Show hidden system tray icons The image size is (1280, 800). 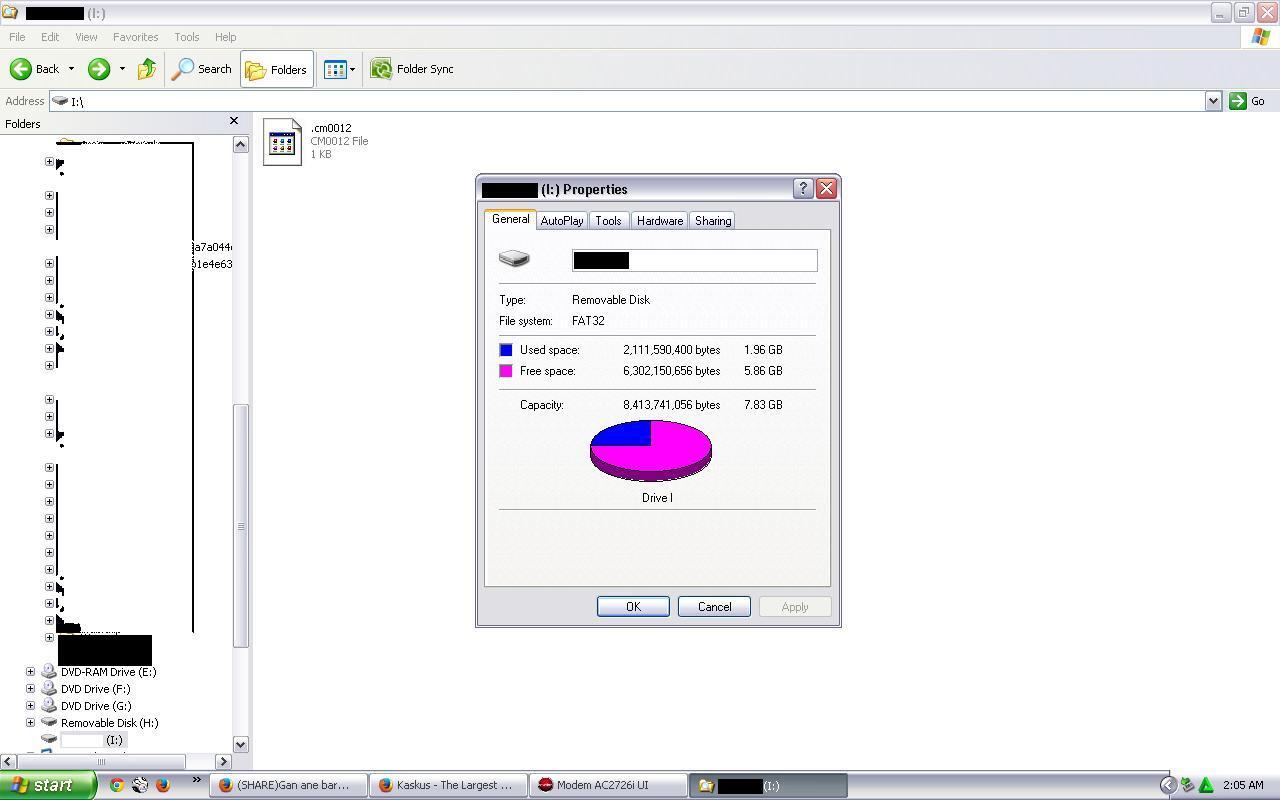click(1167, 785)
